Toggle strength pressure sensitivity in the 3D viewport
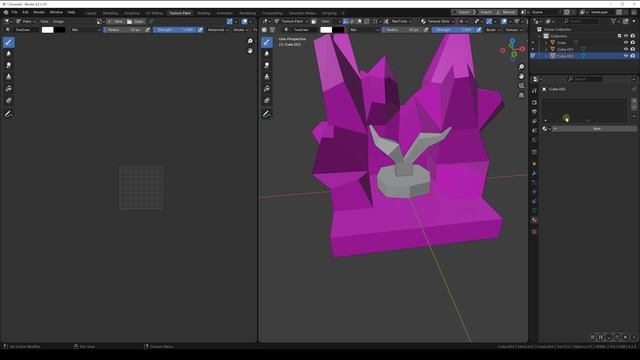640x360 pixels. click(478, 30)
